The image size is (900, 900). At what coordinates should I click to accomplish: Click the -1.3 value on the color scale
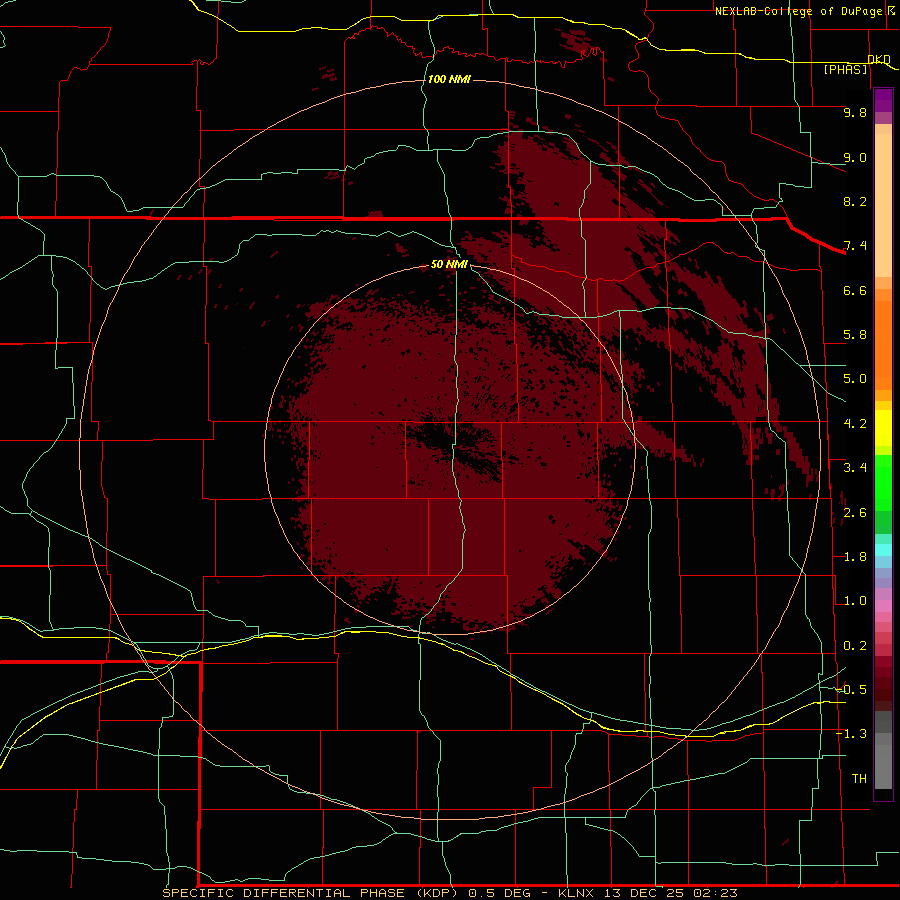852,734
